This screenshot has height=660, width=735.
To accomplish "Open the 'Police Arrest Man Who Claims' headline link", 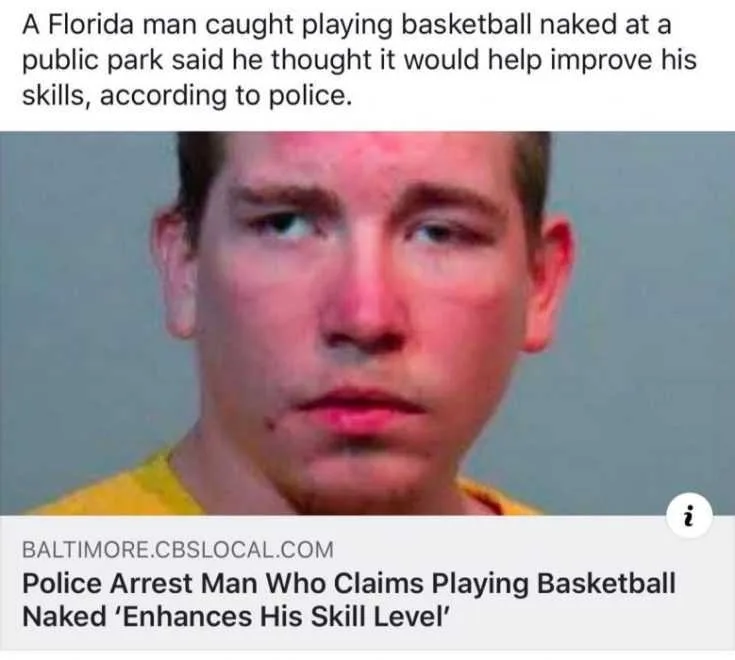I will coord(349,600).
